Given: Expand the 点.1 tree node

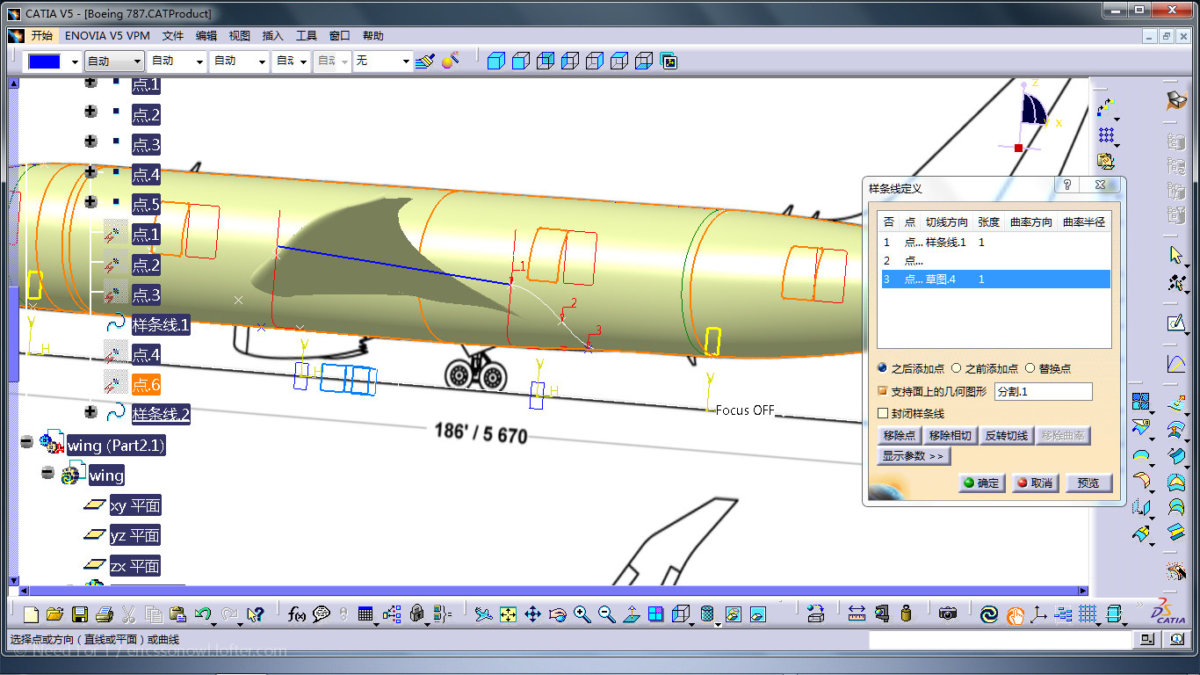Looking at the screenshot, I should [x=91, y=83].
